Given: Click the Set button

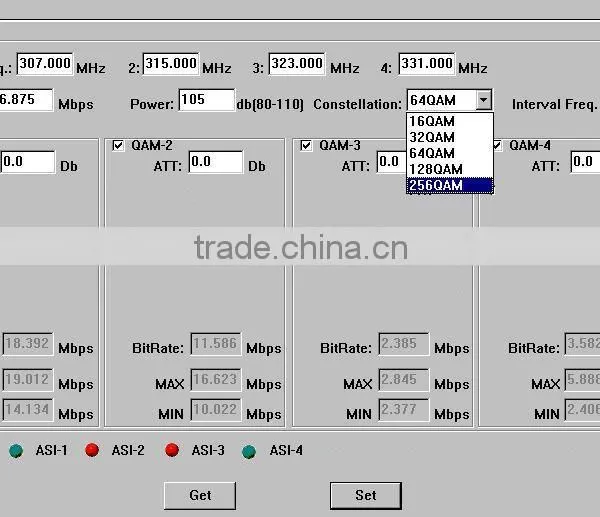Looking at the screenshot, I should pos(366,496).
